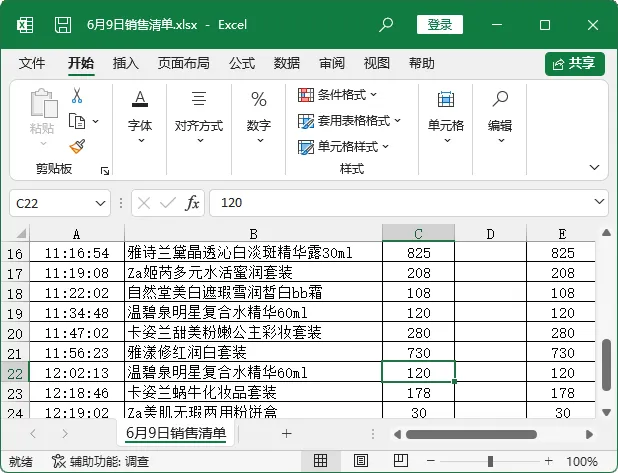Click the horizontal scrollbar thumb
Screen dimensions: 618x473
[x=471, y=434]
